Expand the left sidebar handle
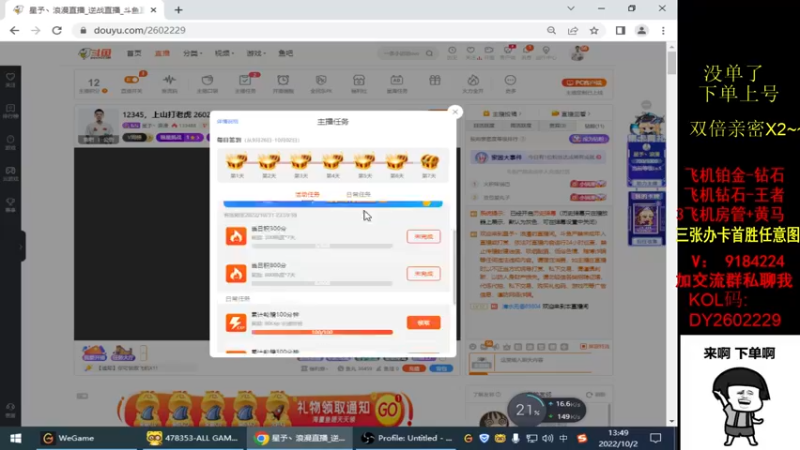 tap(22, 246)
